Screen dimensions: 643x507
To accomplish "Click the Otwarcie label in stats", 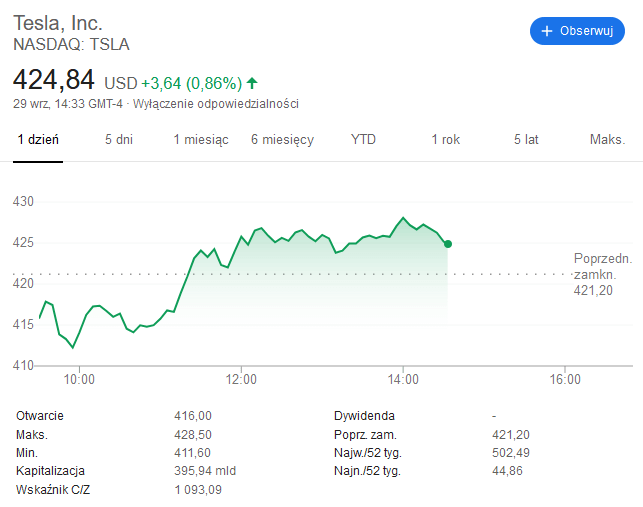I will (40, 416).
